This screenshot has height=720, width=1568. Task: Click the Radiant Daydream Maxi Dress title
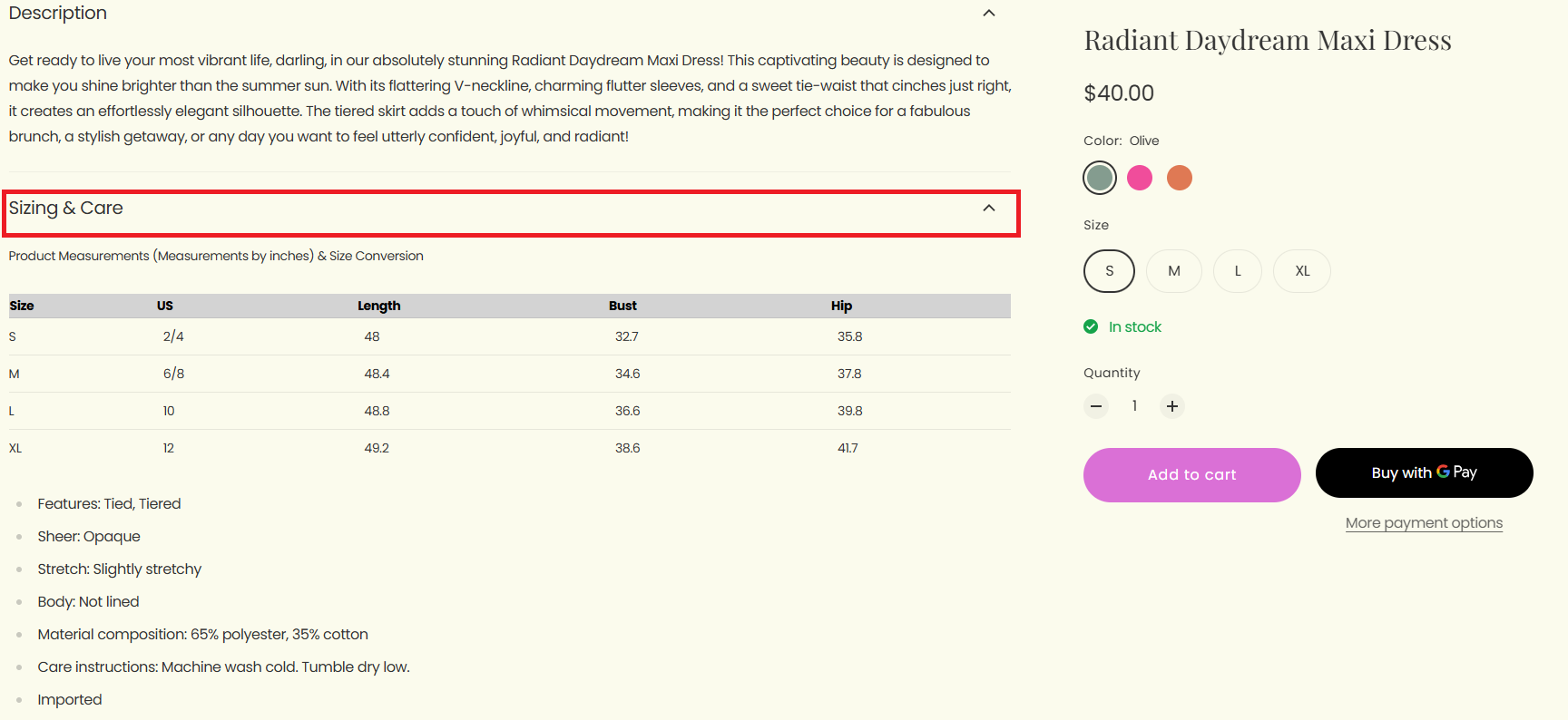click(x=1267, y=41)
